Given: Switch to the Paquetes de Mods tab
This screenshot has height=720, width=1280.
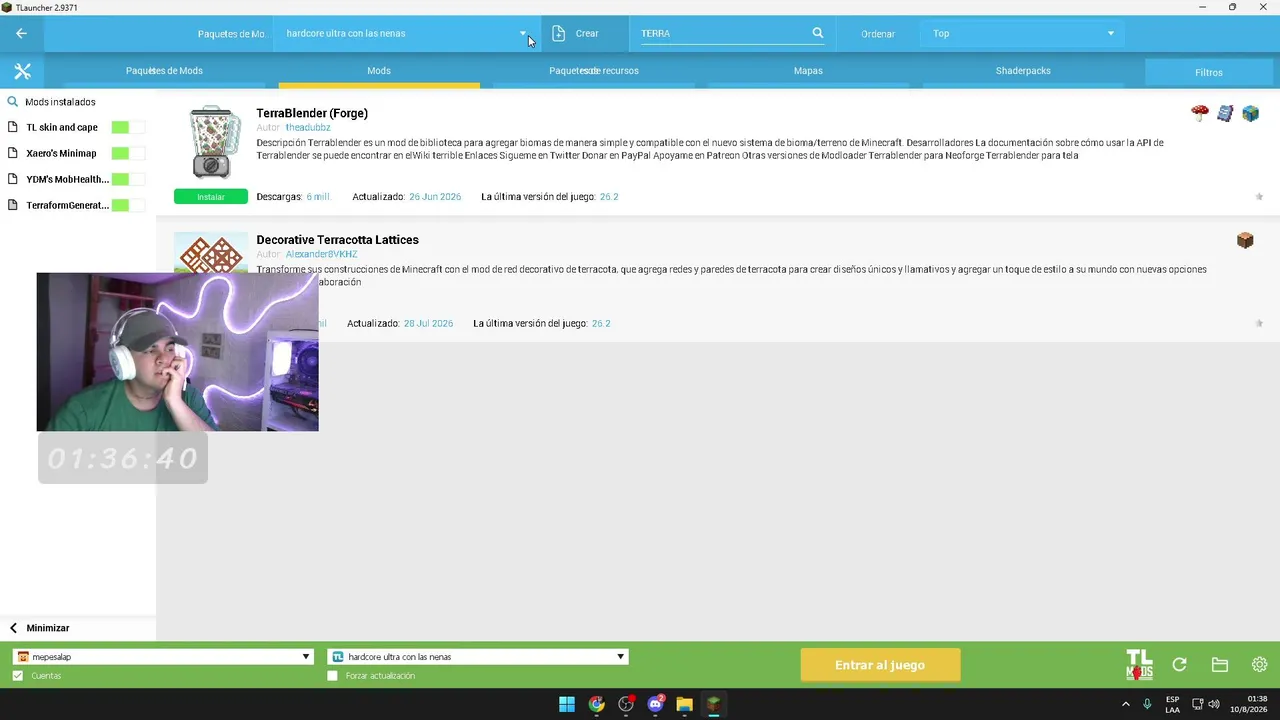Looking at the screenshot, I should pos(164,71).
